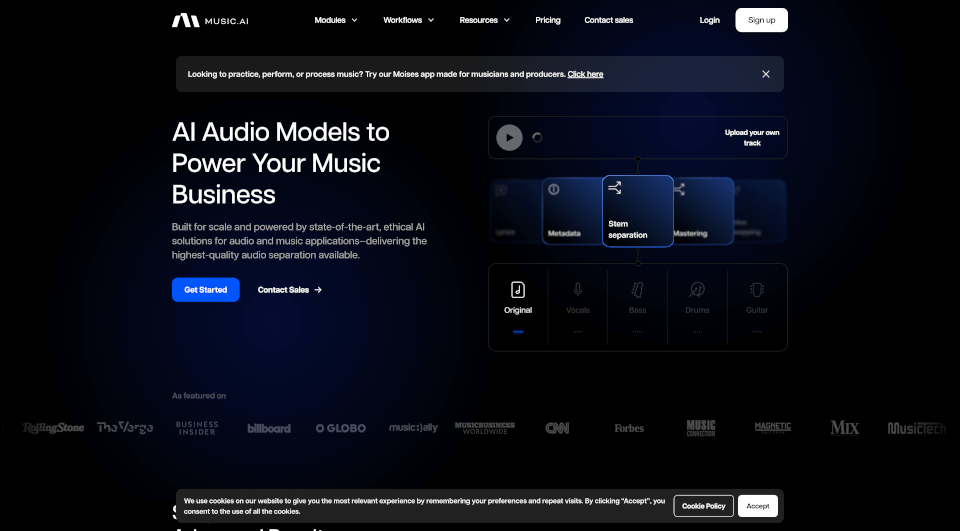Click the Forbes logo
This screenshot has height=531, width=960.
click(629, 428)
